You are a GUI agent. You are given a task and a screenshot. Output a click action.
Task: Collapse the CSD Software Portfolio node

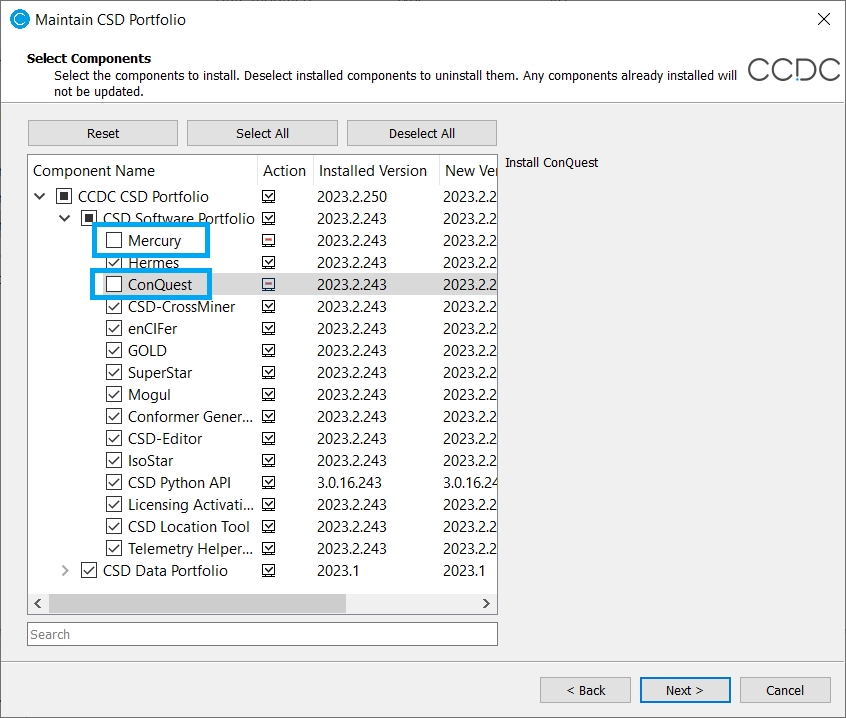(x=65, y=219)
